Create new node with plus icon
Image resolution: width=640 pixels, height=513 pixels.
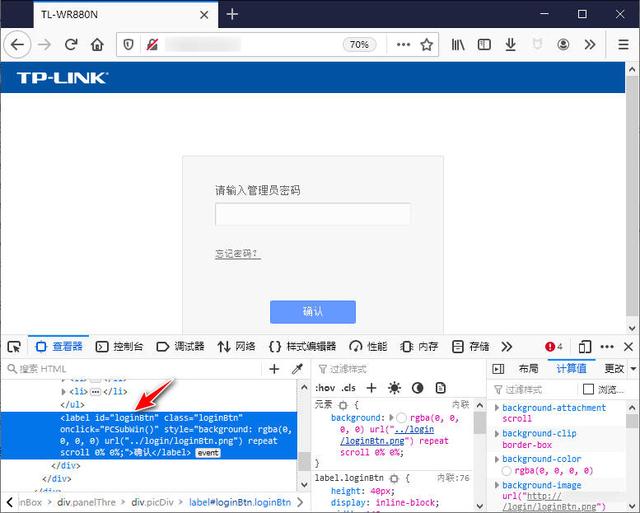point(274,369)
